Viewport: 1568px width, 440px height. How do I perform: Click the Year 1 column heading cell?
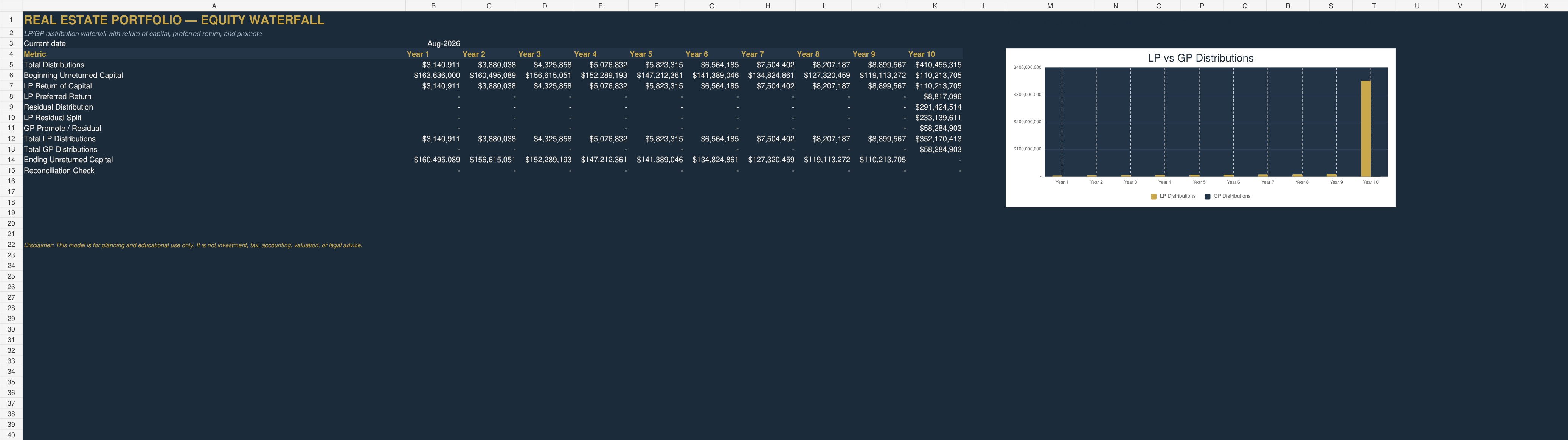pyautogui.click(x=433, y=54)
